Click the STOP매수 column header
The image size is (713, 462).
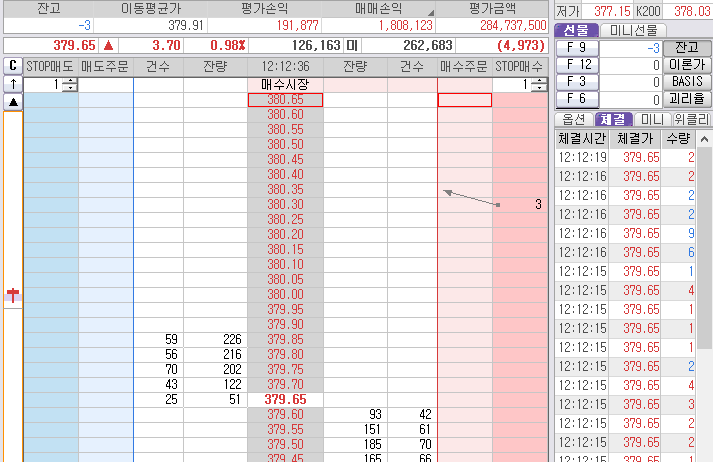520,67
